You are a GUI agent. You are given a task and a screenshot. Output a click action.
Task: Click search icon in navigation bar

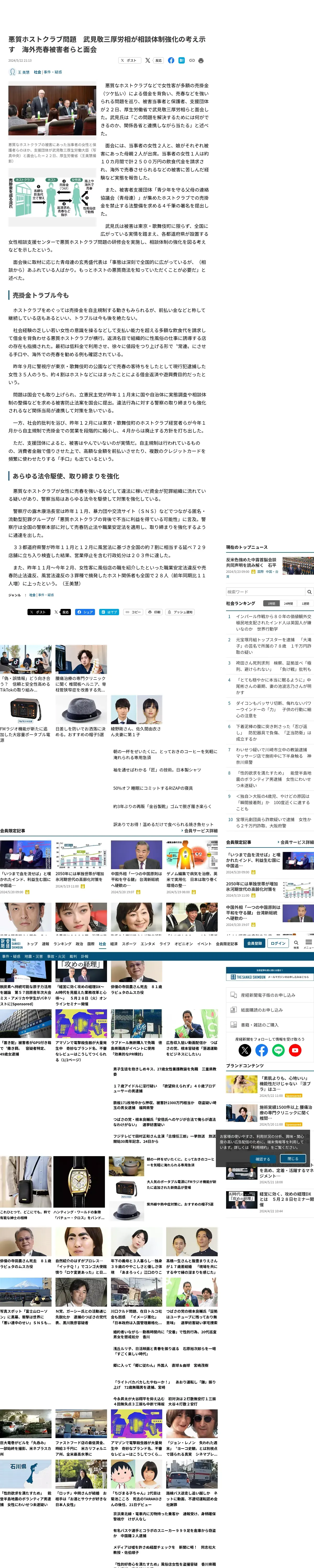pyautogui.click(x=296, y=943)
